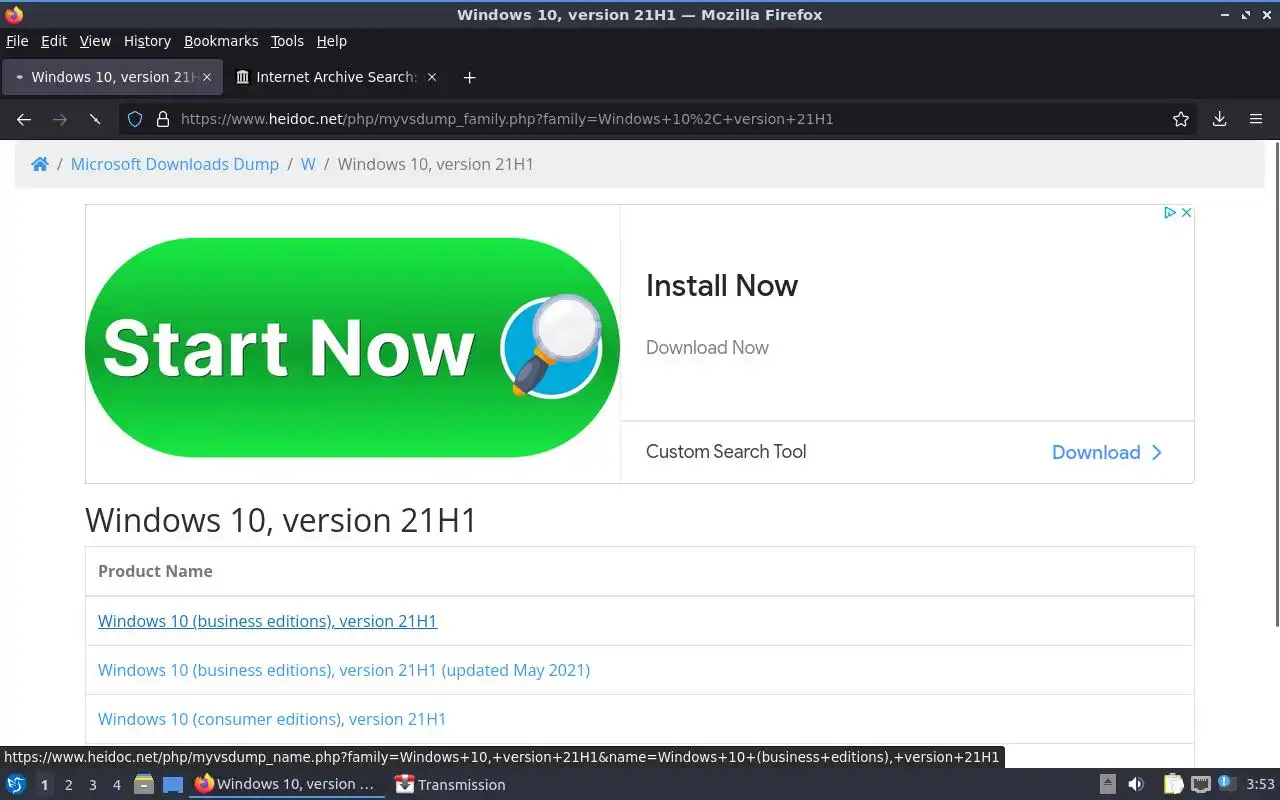Close the Internet Archive Search tab
The height and width of the screenshot is (800, 1280).
432,77
